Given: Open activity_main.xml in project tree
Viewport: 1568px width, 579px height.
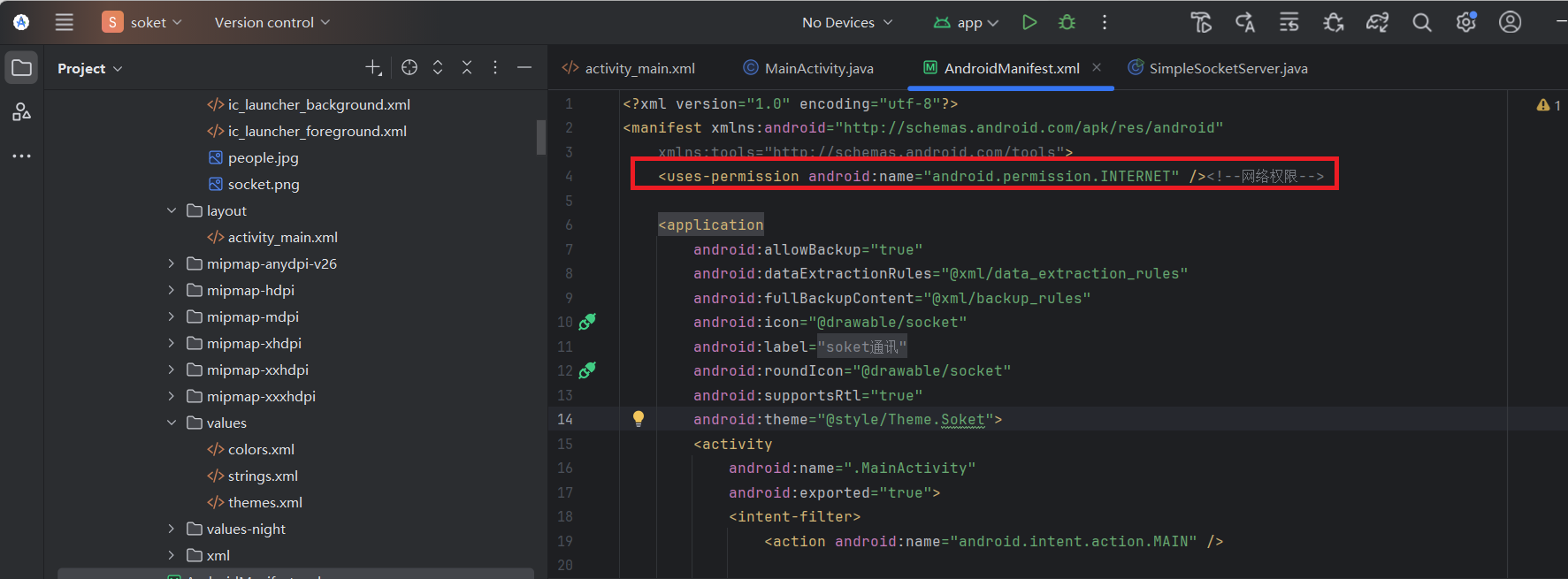Looking at the screenshot, I should (x=272, y=237).
